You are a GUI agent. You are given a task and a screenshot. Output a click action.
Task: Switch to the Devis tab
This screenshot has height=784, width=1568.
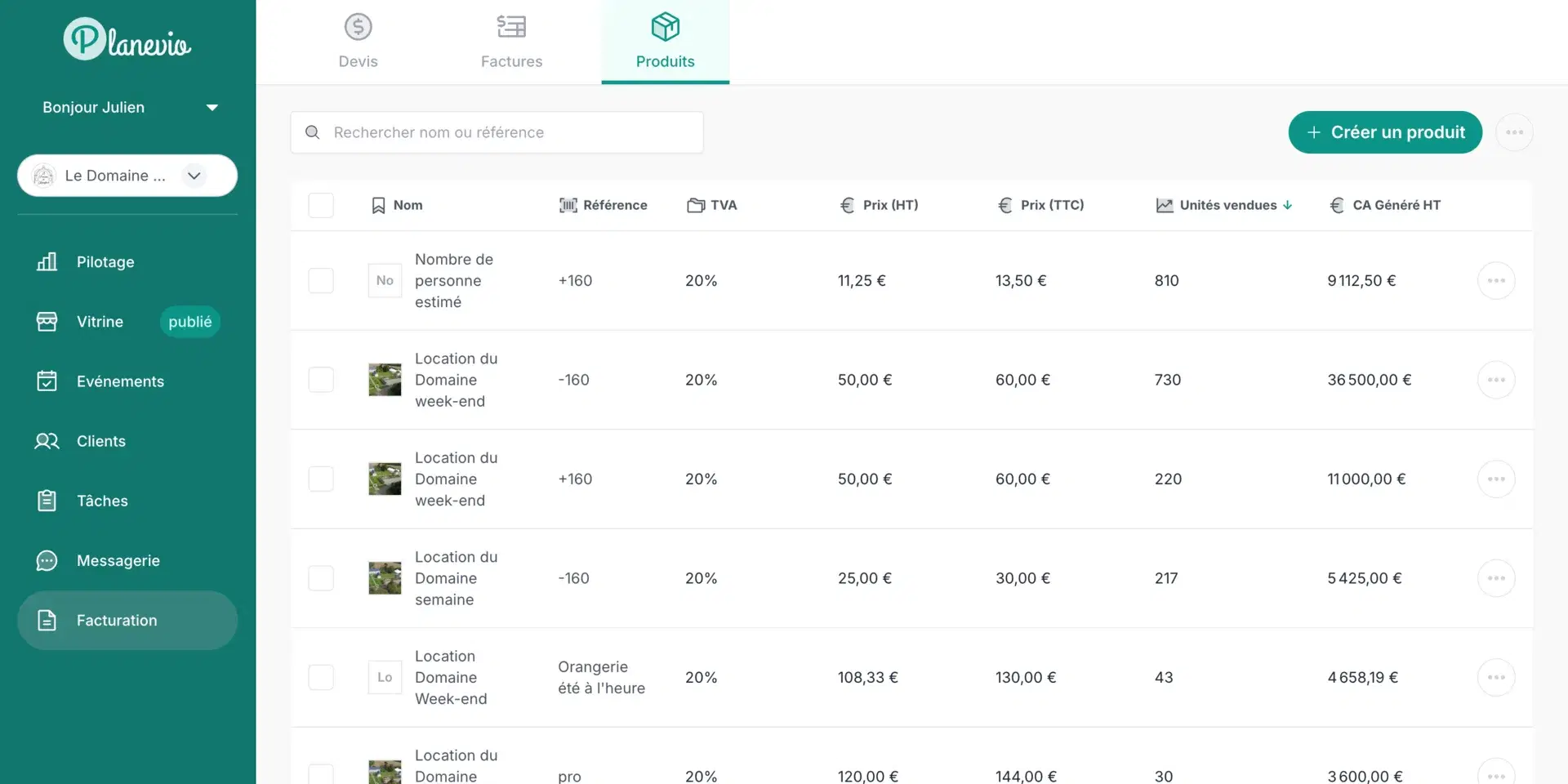(x=358, y=42)
